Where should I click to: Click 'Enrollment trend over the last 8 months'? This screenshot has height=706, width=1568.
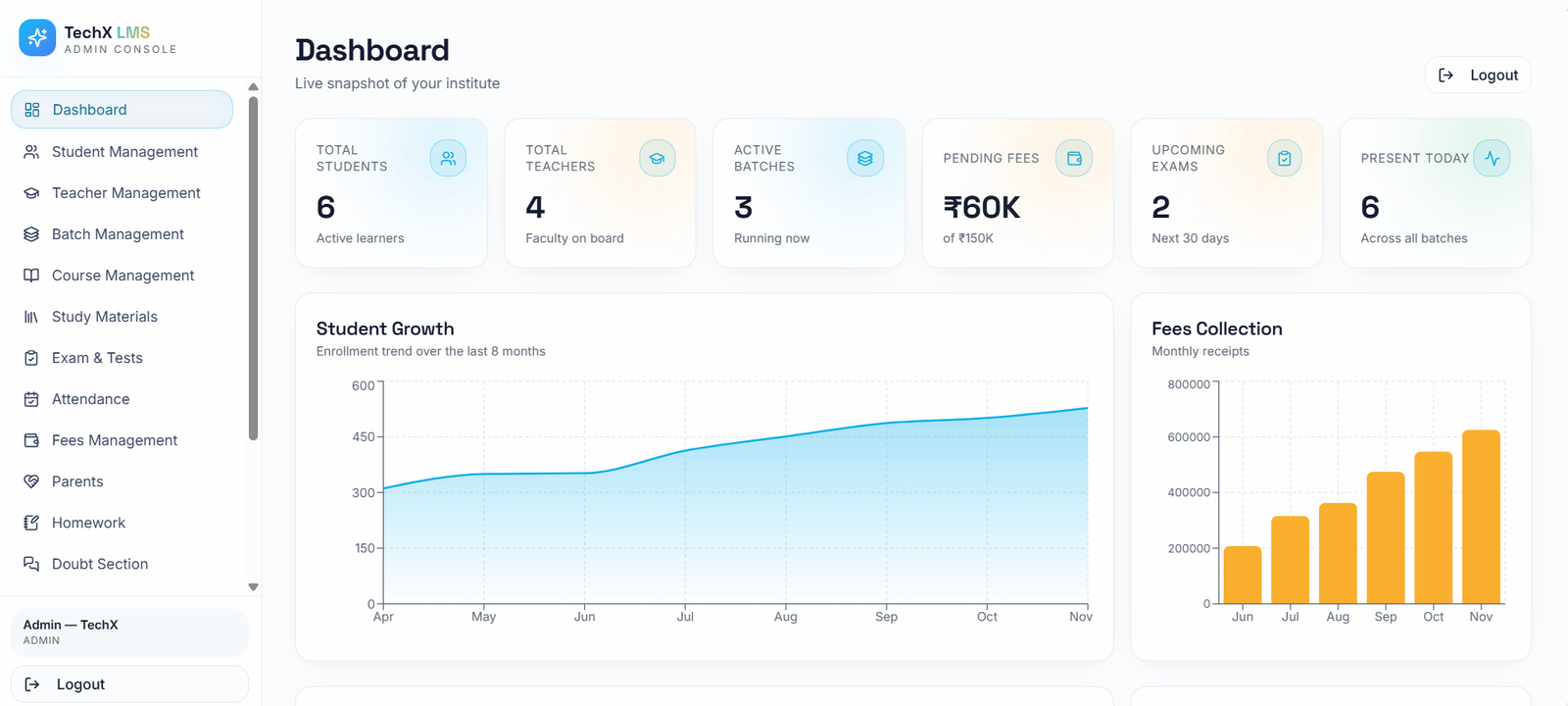(x=431, y=351)
